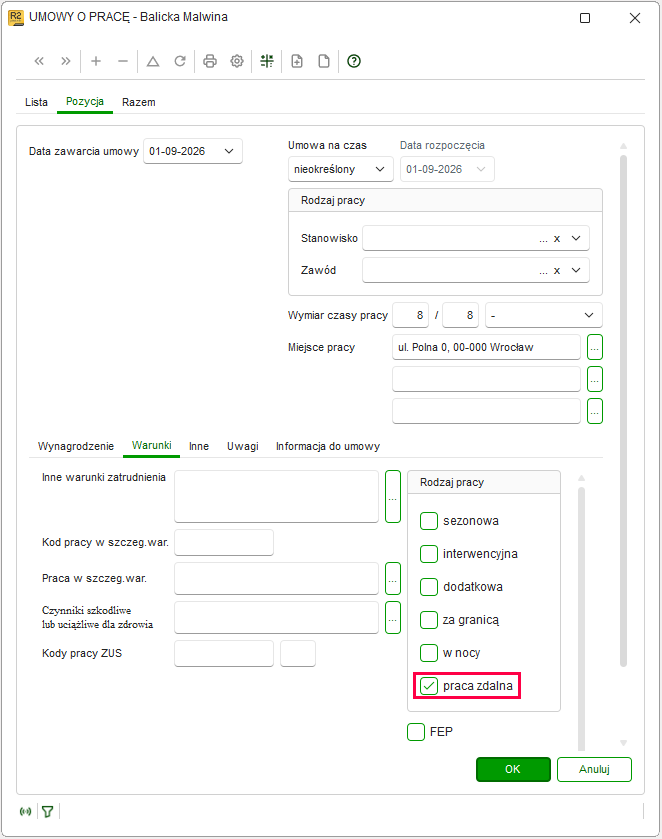Open the ellipsis button for Inne warunki zatrudnienia

(393, 497)
